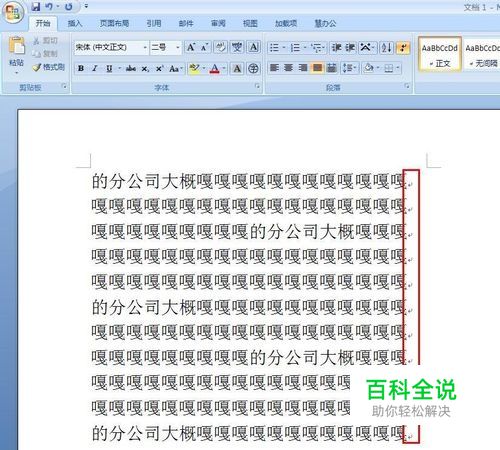This screenshot has width=500, height=450.
Task: Redo the action in quick access toolbar
Action: pos(69,6)
